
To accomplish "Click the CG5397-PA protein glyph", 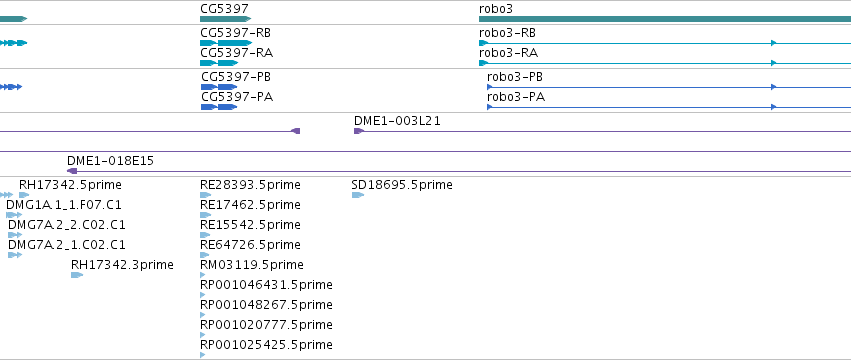I will coord(219,107).
